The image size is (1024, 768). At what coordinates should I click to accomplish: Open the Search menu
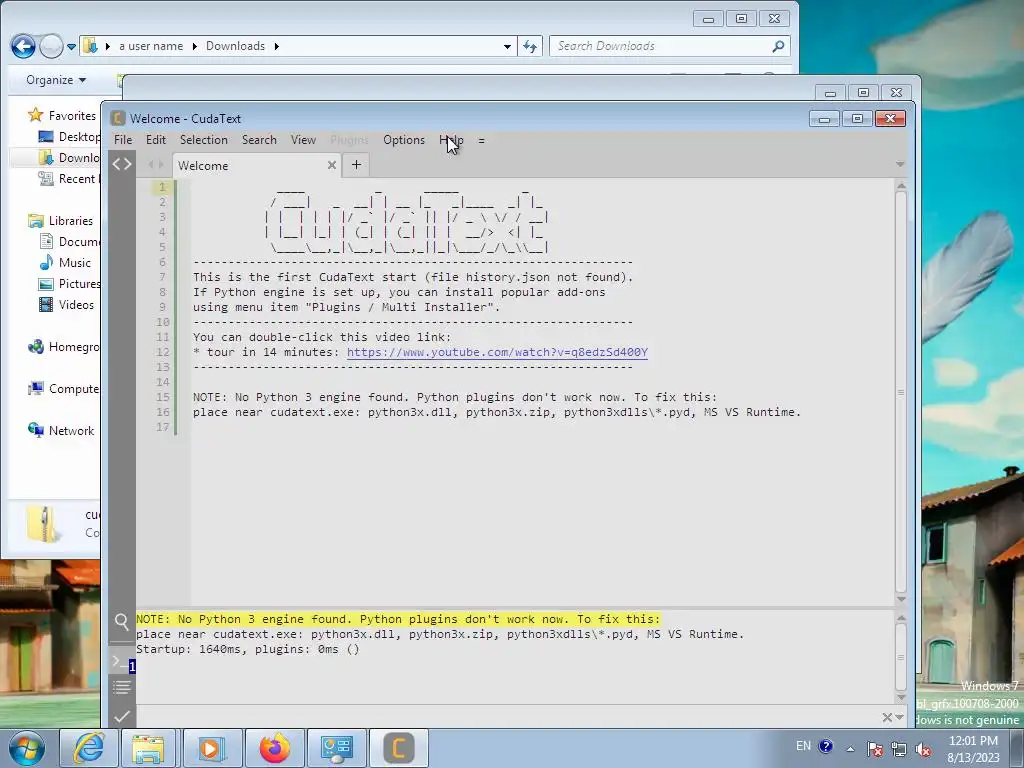click(259, 140)
